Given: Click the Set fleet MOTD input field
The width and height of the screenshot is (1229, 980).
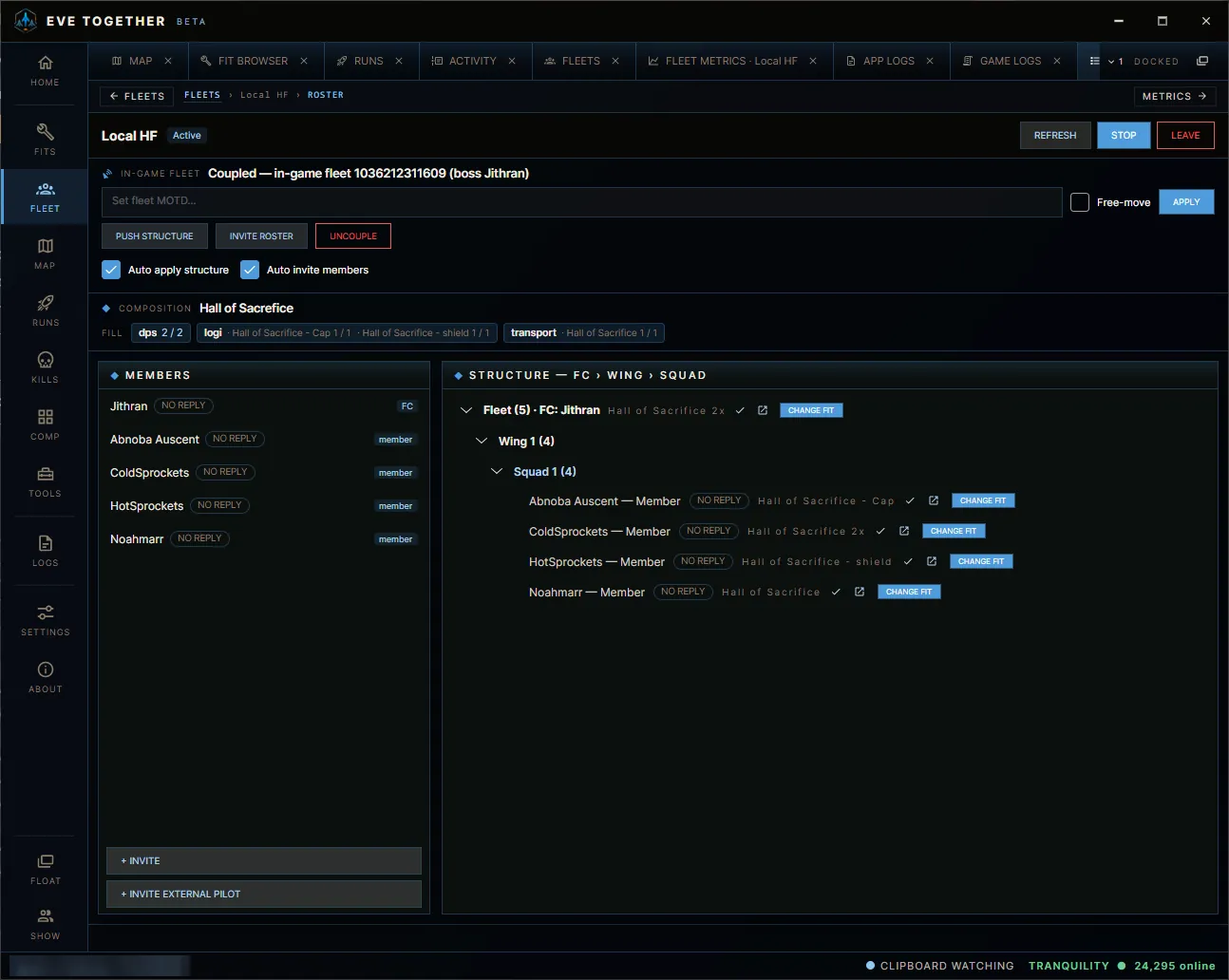Looking at the screenshot, I should point(581,201).
